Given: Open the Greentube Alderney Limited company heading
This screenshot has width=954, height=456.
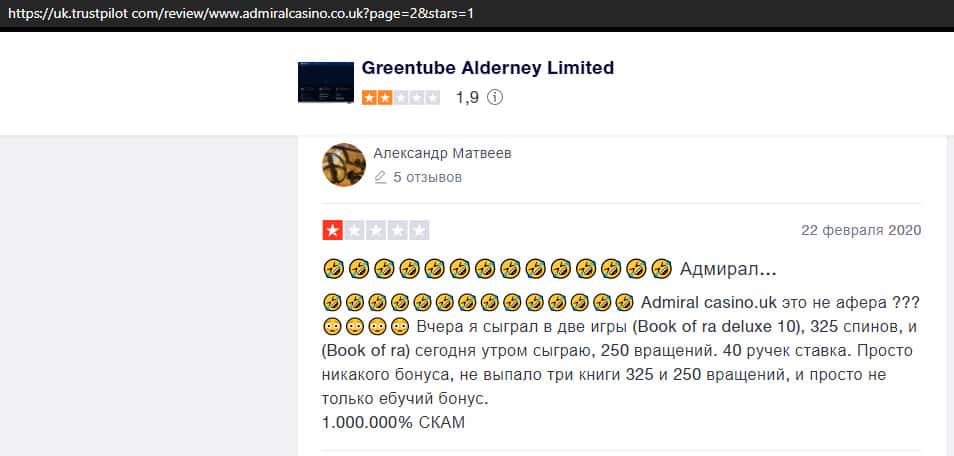Looking at the screenshot, I should (x=488, y=68).
